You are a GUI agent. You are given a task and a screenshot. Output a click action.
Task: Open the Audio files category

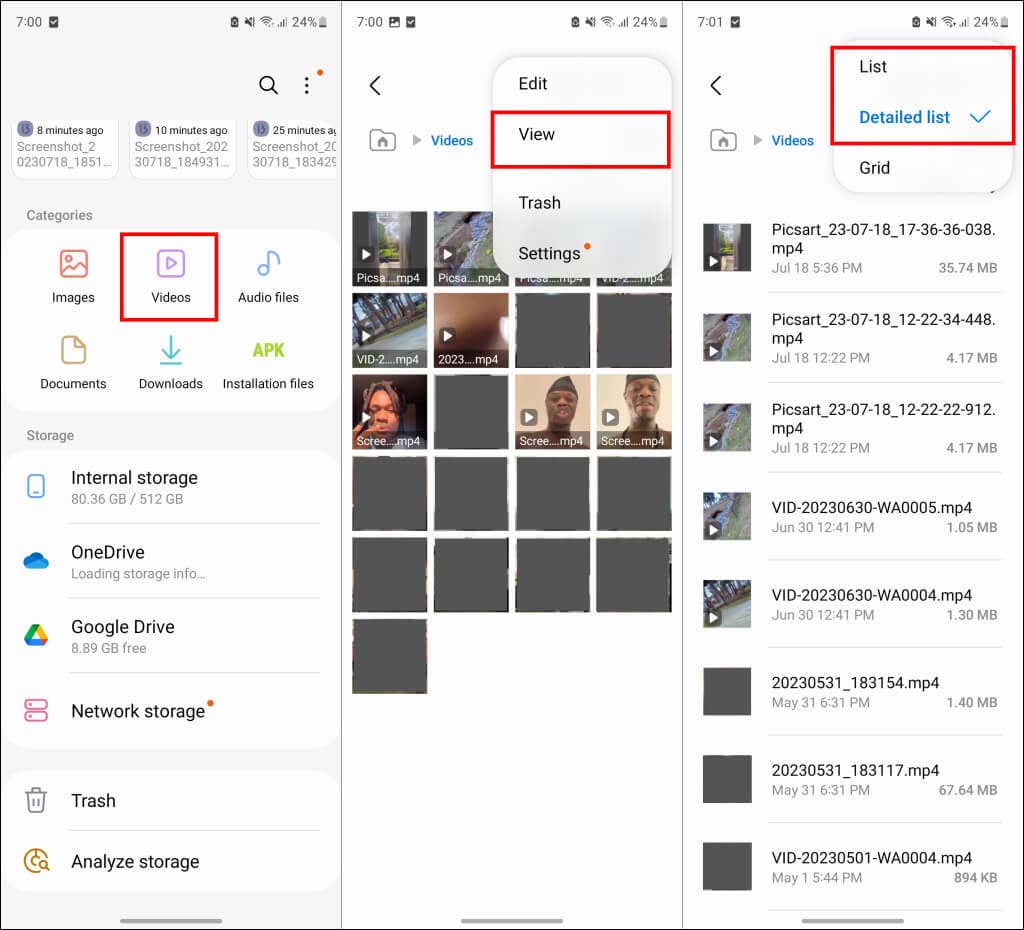tap(268, 275)
